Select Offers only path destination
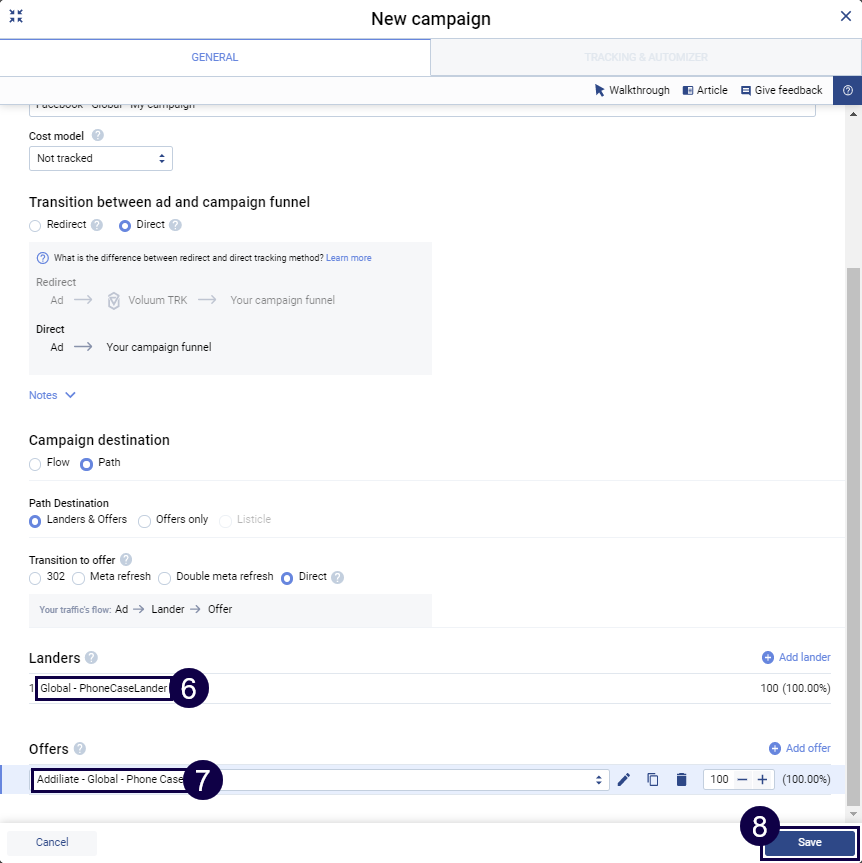The height and width of the screenshot is (863, 862). pyautogui.click(x=143, y=520)
